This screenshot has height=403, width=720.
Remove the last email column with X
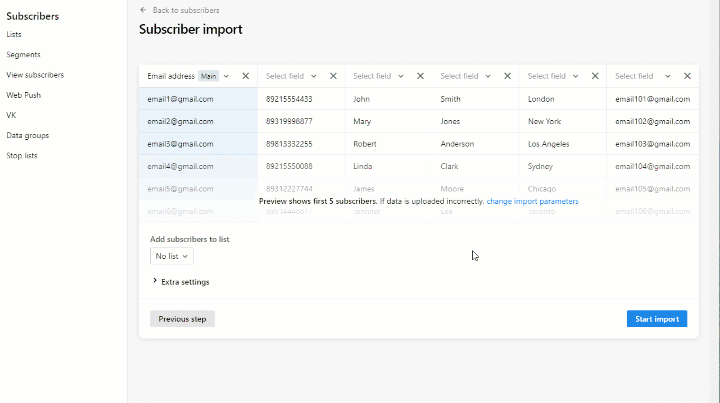(687, 76)
